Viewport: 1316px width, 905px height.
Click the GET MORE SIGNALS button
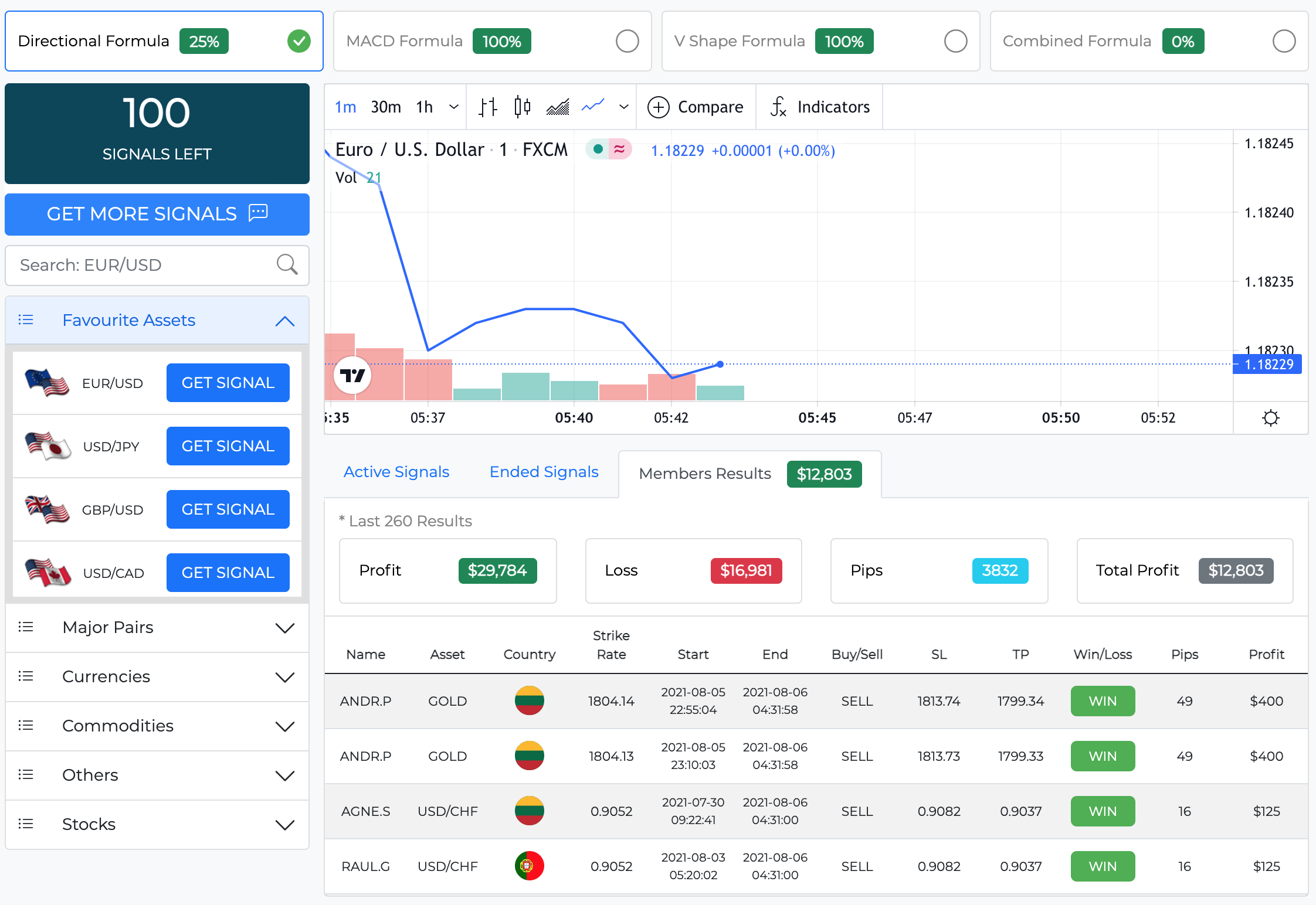157,214
